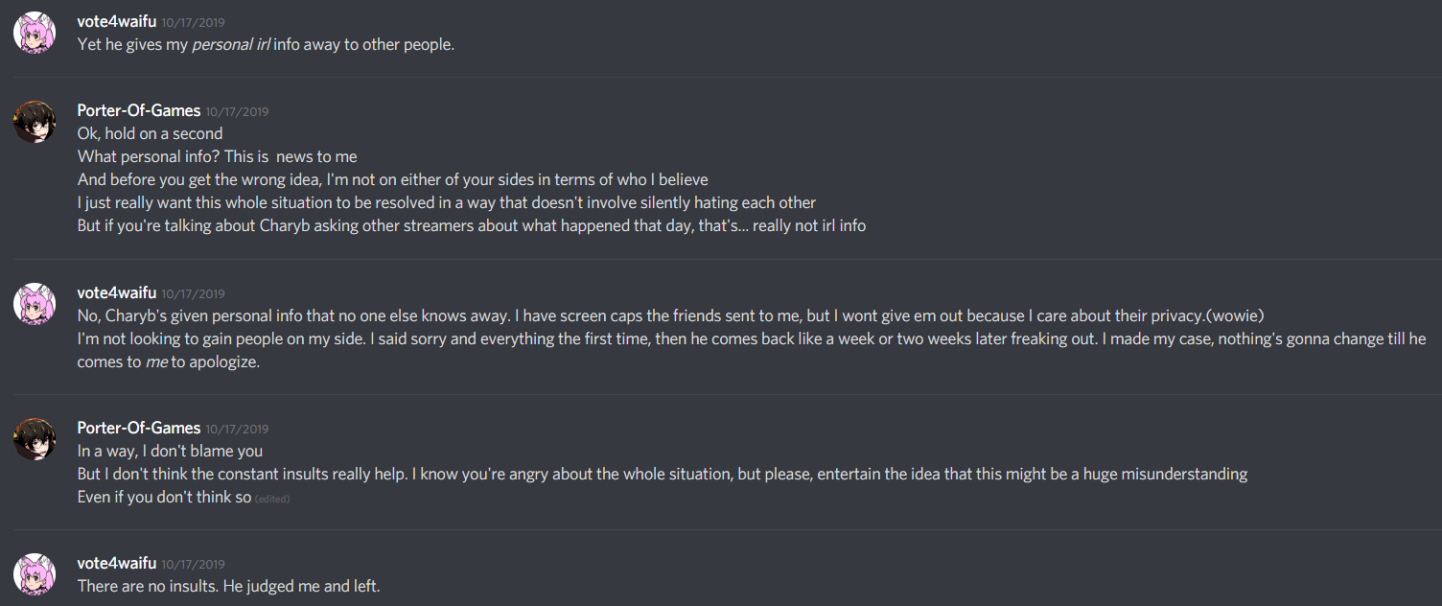
Task: Click the message 'In a way, I don't blame you'
Action: tap(170, 451)
